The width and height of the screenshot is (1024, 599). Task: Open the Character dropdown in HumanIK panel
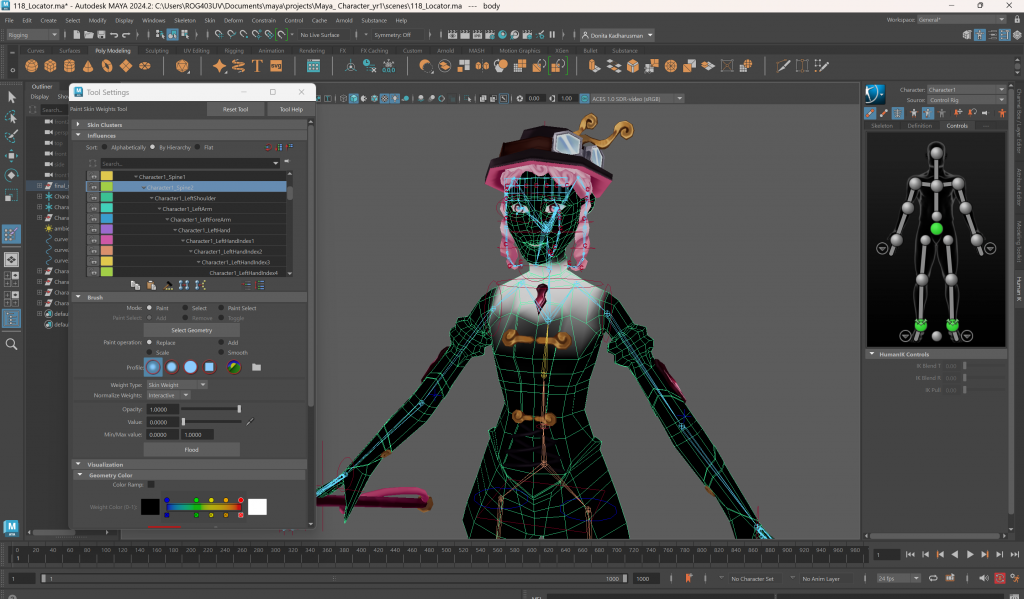(966, 89)
